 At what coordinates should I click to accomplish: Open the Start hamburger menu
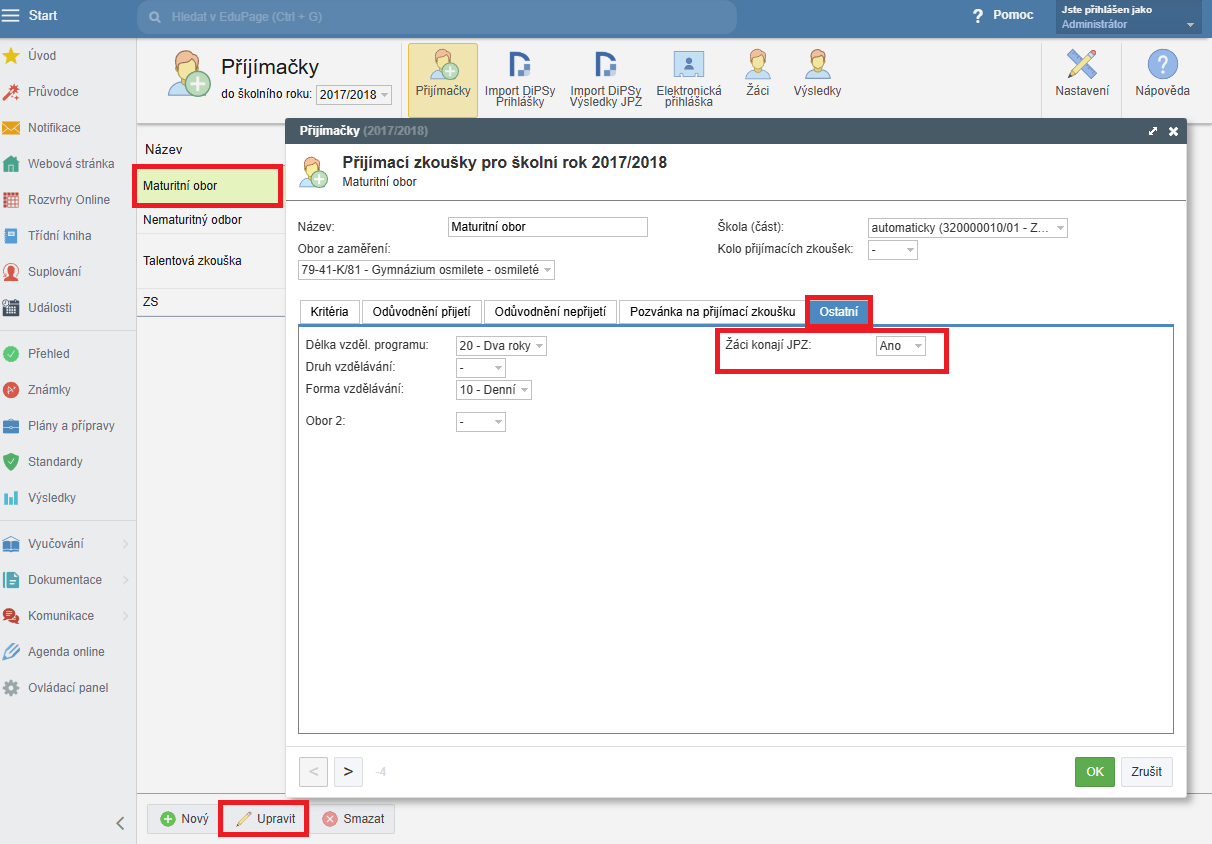(11, 16)
